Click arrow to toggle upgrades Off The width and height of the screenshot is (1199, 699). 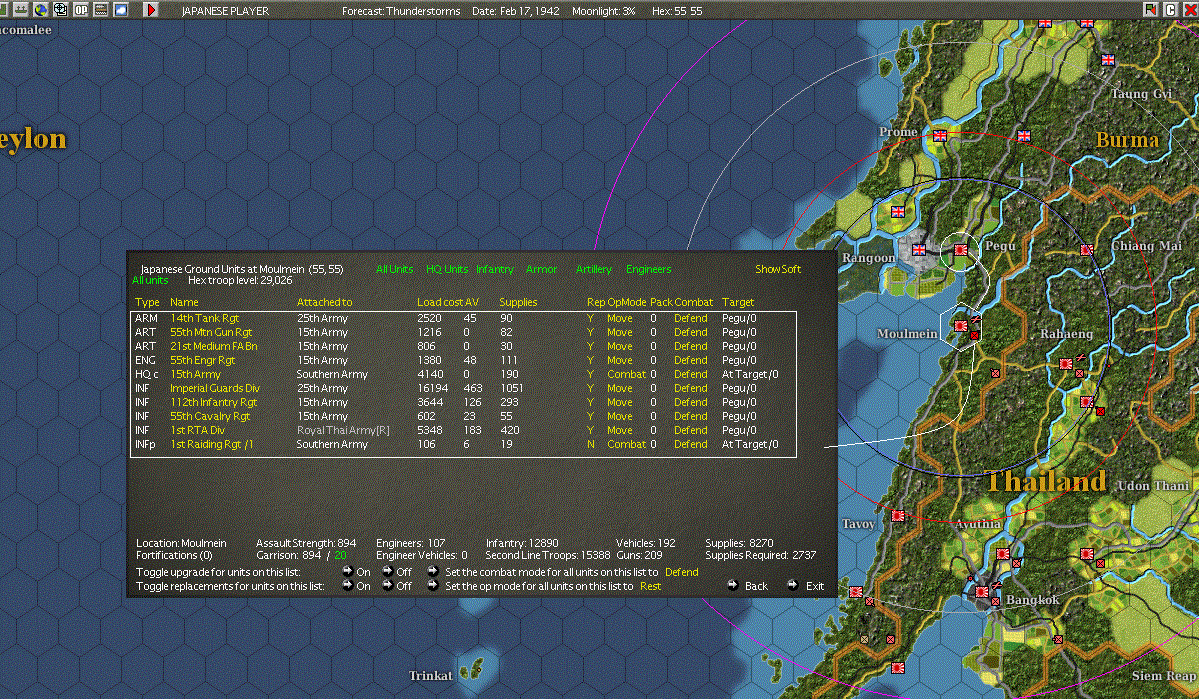point(388,571)
